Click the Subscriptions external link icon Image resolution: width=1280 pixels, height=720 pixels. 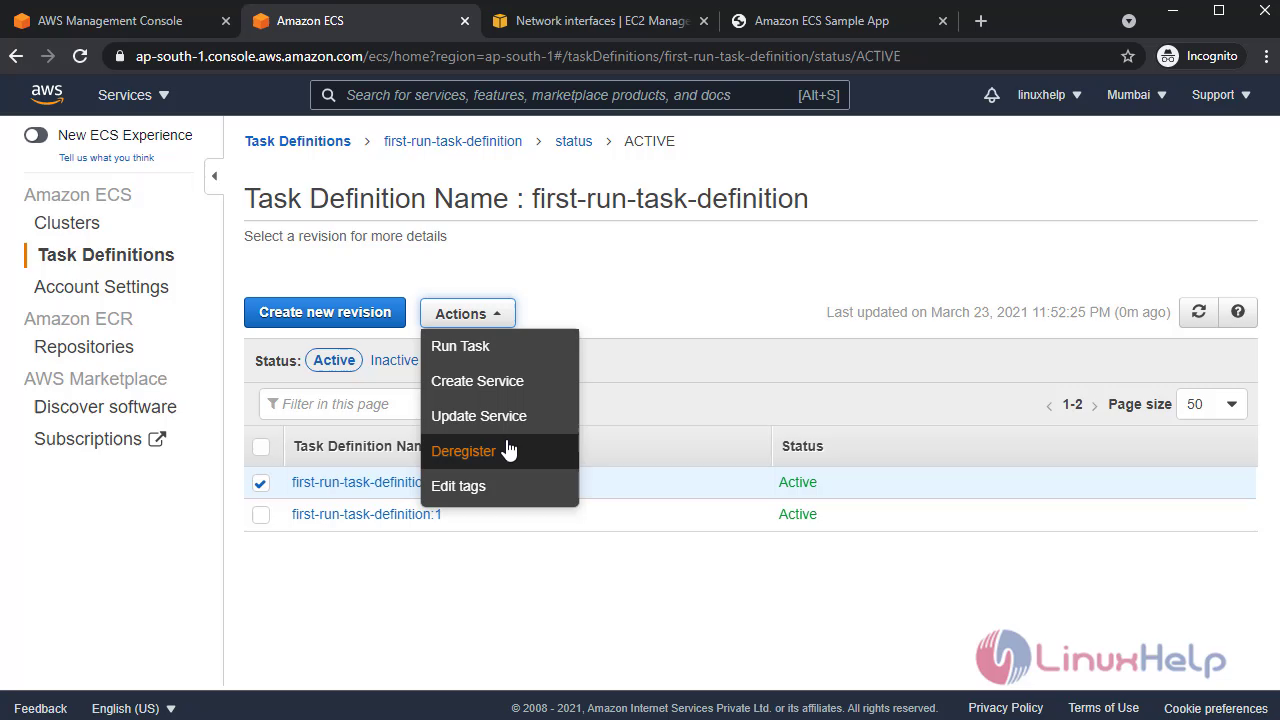157,438
